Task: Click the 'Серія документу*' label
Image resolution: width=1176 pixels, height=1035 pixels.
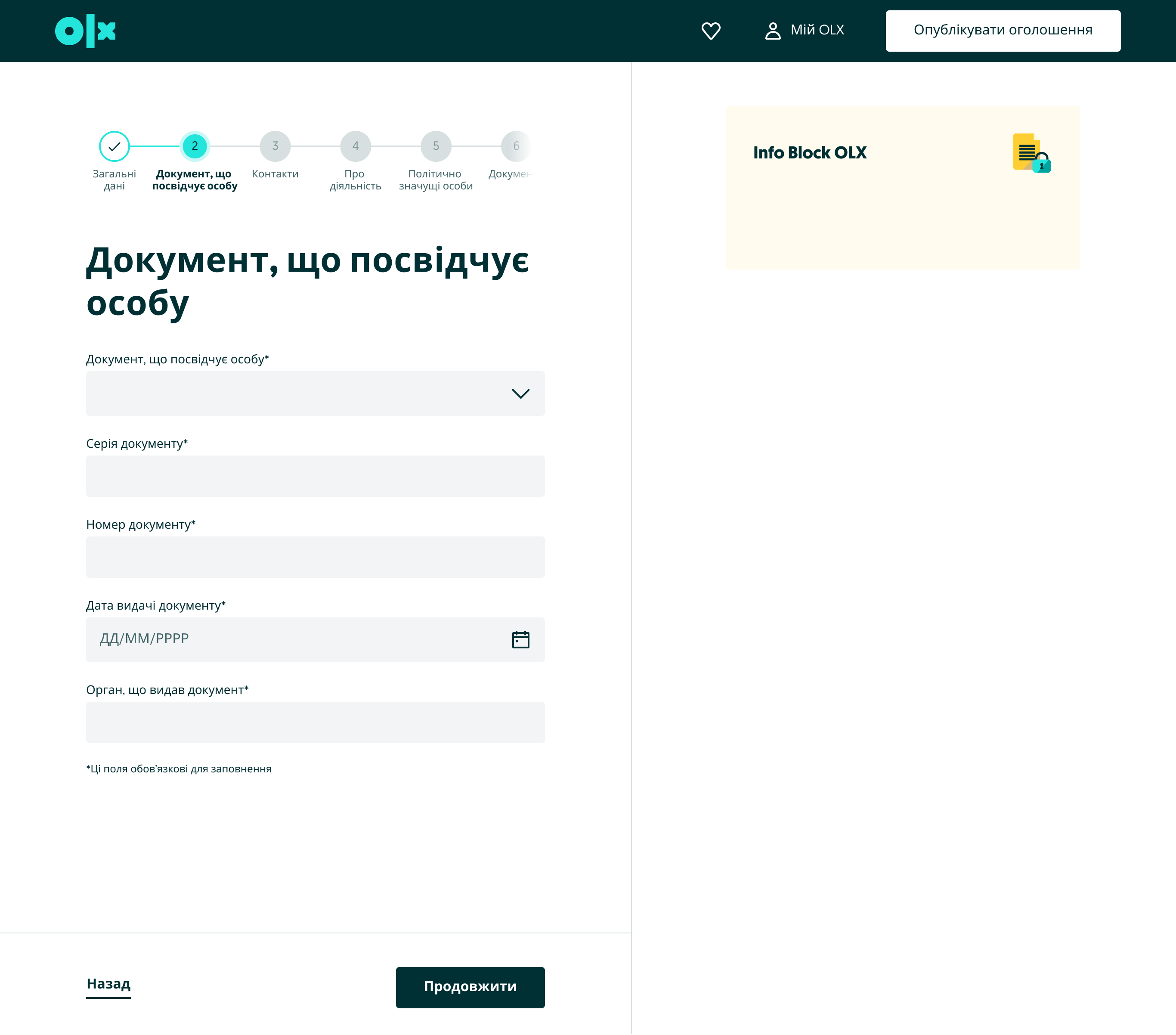Action: (x=137, y=443)
